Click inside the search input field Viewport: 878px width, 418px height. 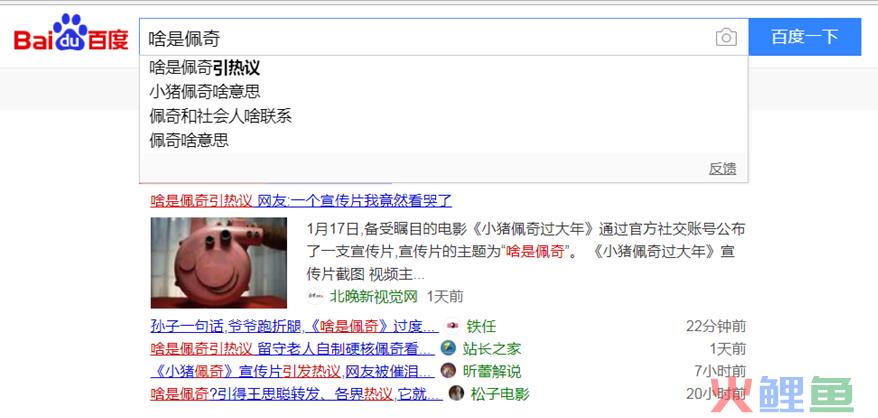[x=426, y=38]
